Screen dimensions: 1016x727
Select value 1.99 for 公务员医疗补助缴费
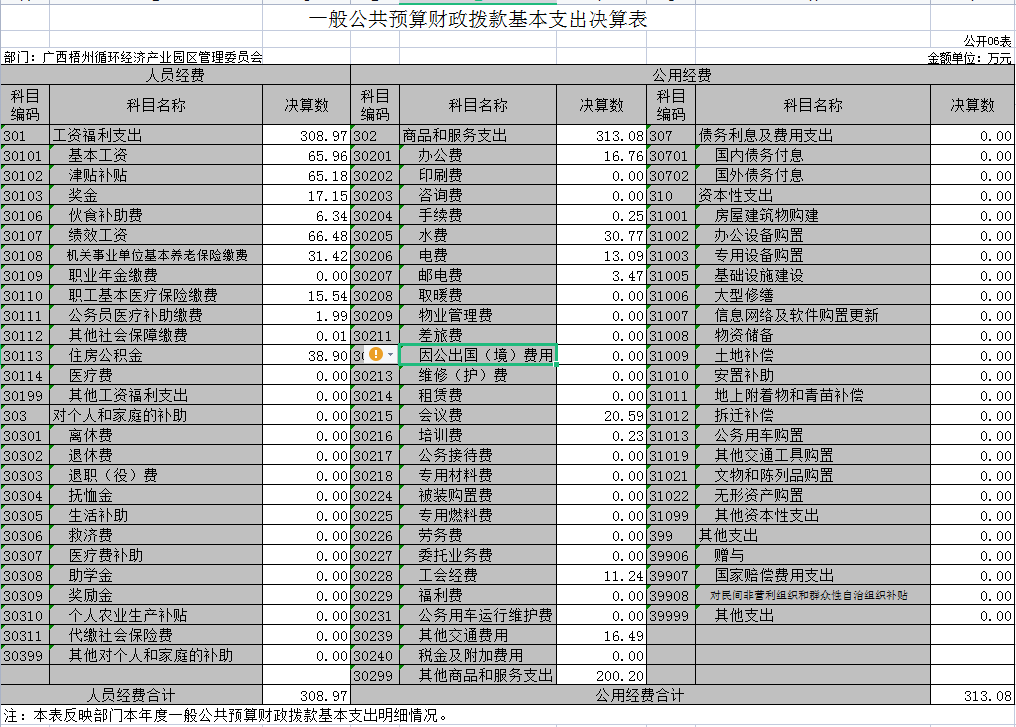click(306, 316)
